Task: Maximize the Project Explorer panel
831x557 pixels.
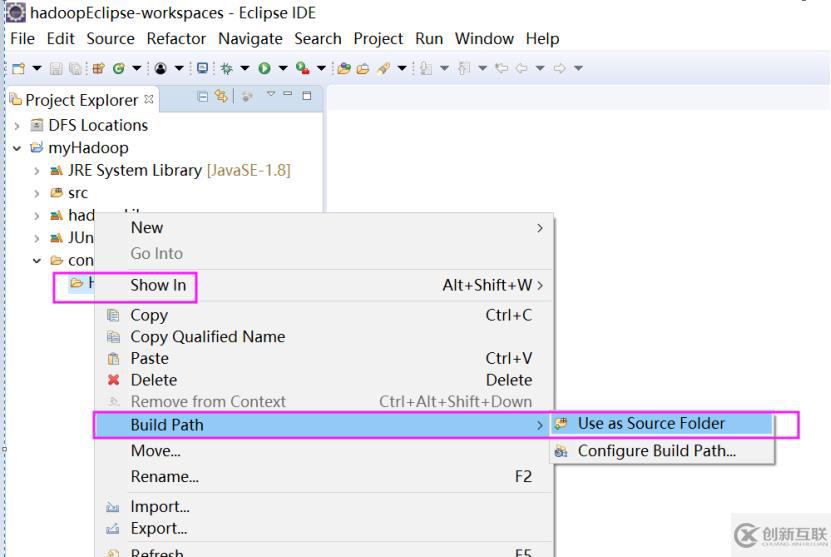Action: point(307,96)
